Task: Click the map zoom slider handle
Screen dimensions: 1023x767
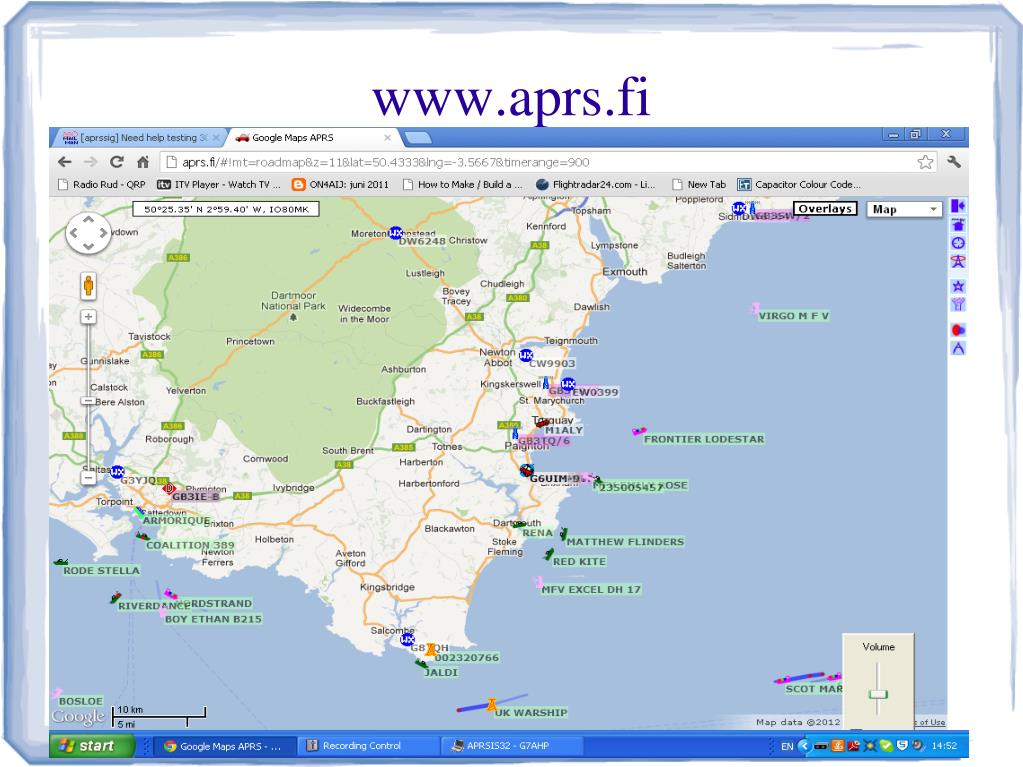Action: 89,401
